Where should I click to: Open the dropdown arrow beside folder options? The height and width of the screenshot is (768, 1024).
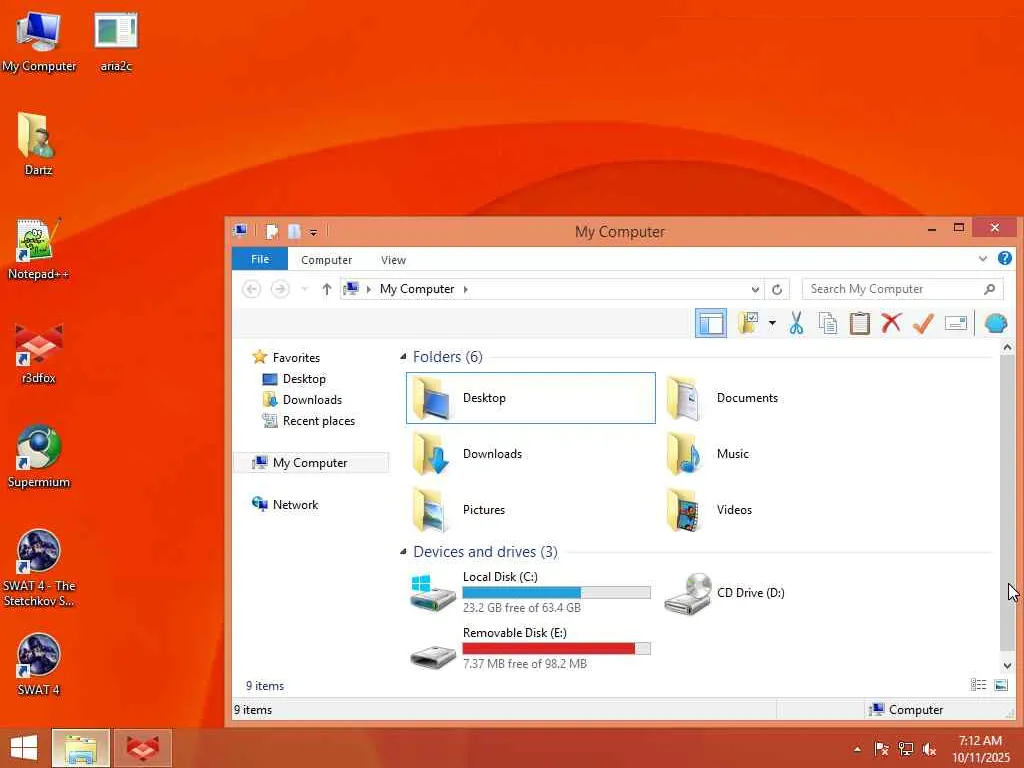(772, 323)
